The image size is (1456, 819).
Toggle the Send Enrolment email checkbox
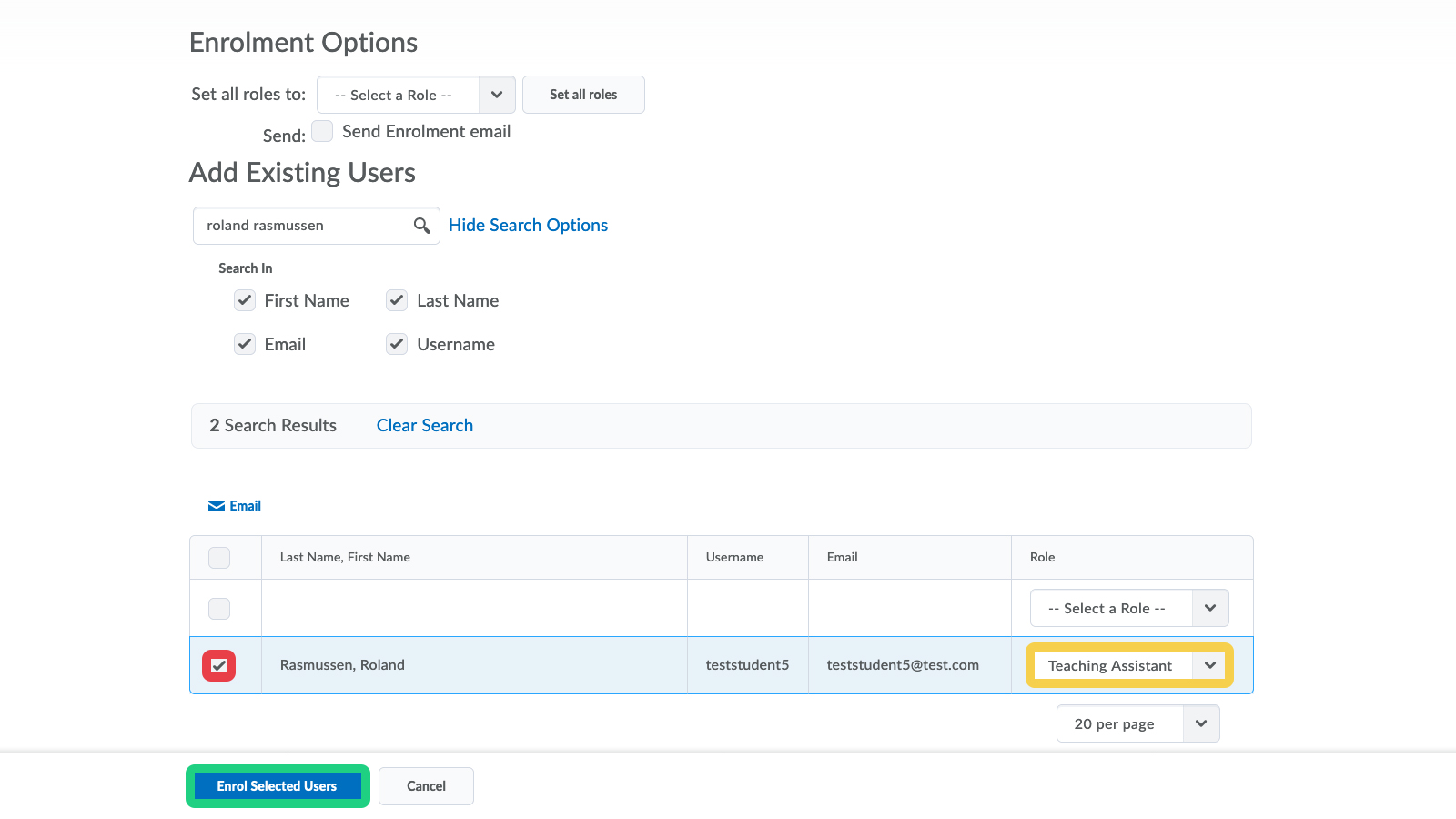coord(322,131)
